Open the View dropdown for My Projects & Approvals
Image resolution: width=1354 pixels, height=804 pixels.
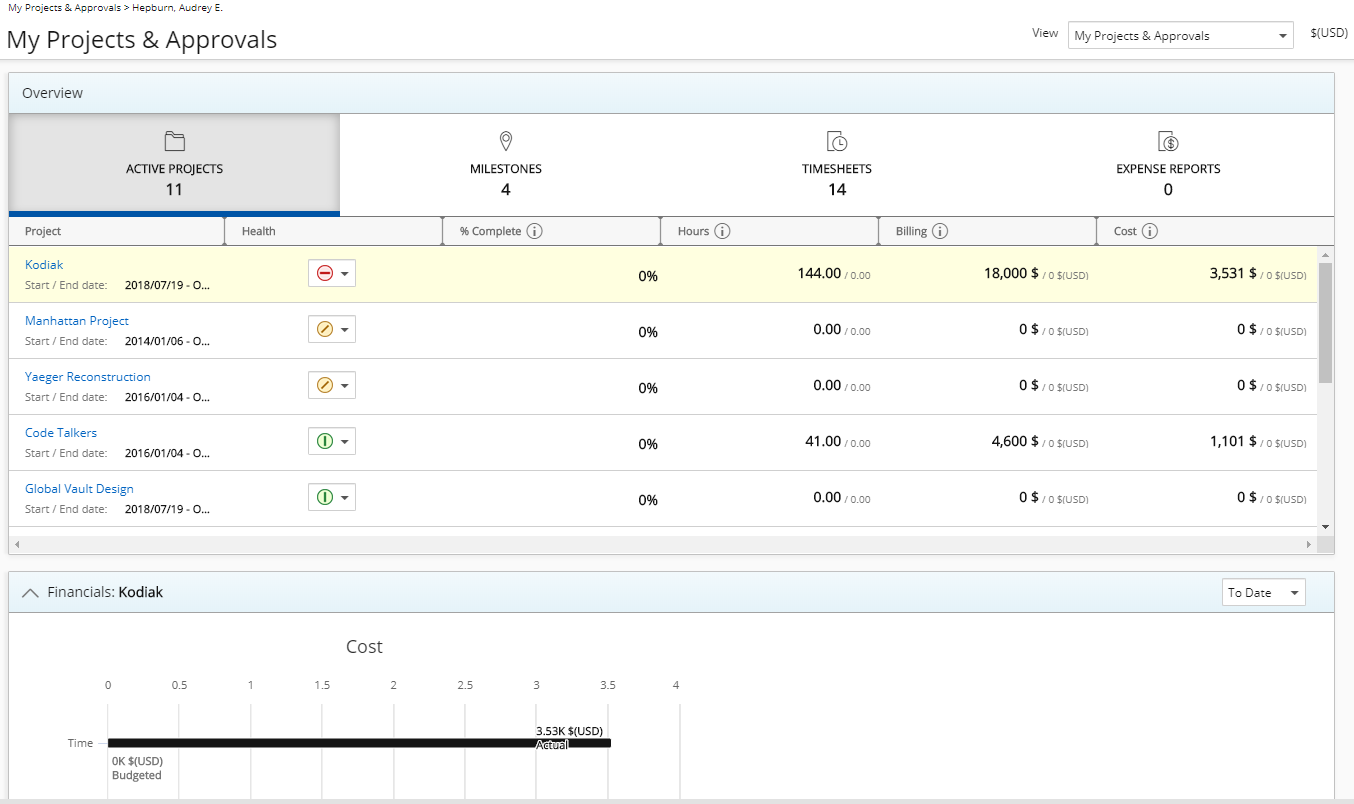[1180, 36]
